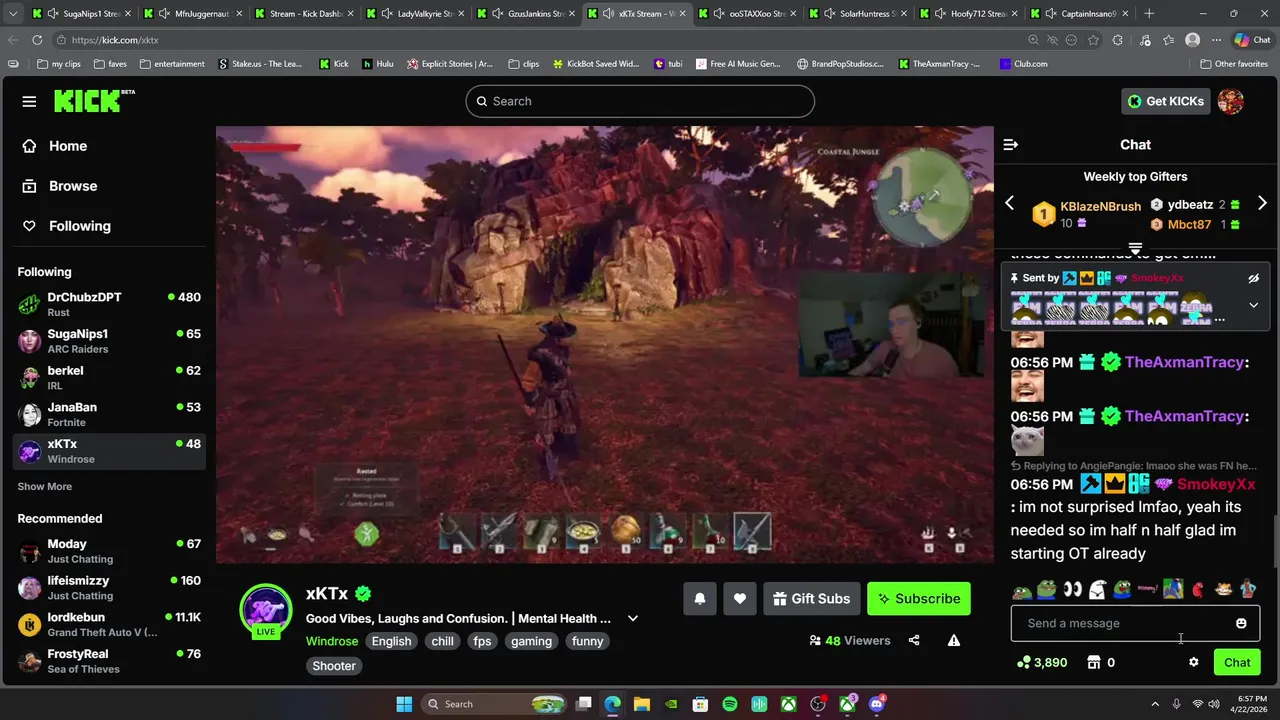Click the Gift Subs button

[x=811, y=599]
